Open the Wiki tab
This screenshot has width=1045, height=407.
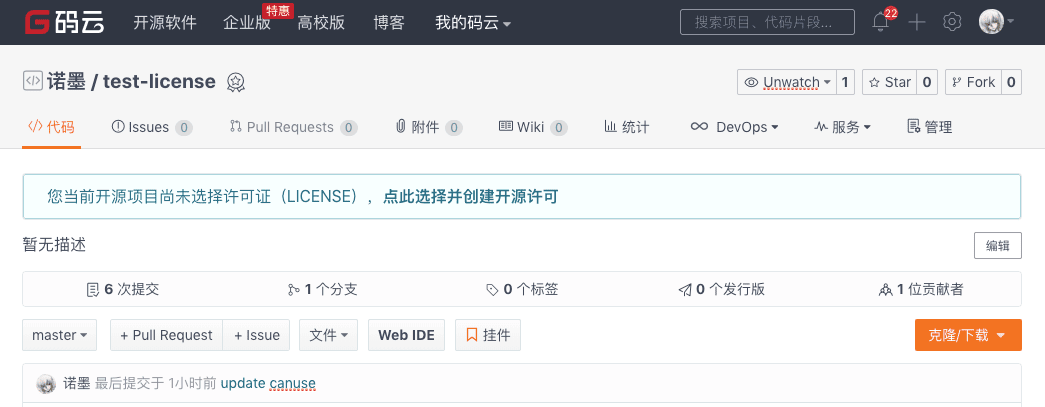(x=532, y=127)
